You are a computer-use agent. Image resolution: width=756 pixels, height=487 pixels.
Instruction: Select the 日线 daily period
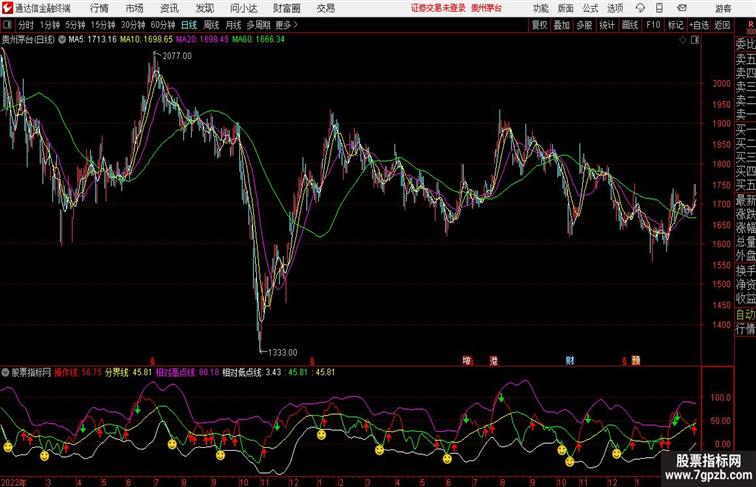pyautogui.click(x=189, y=25)
